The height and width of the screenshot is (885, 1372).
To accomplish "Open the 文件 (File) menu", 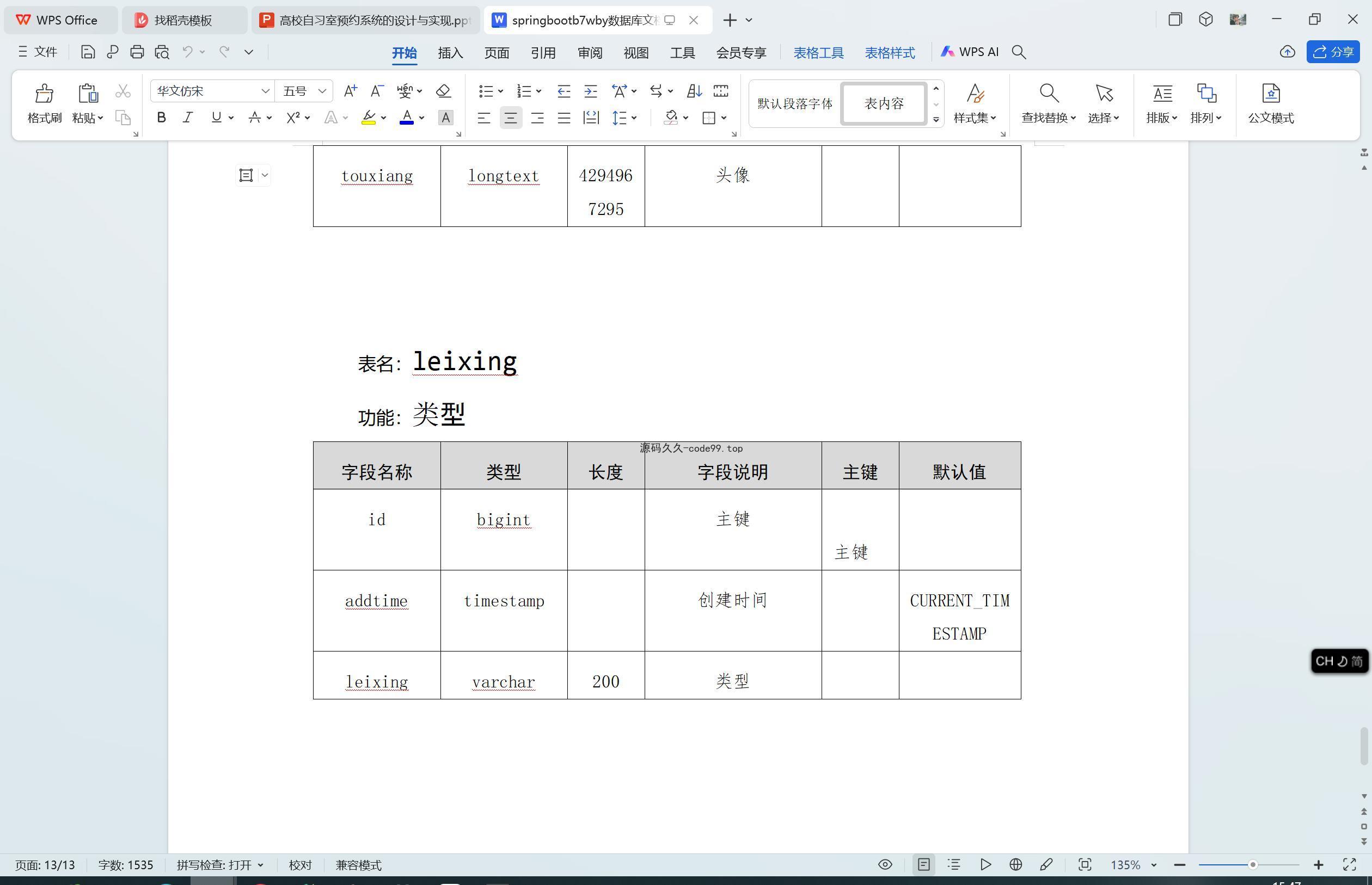I will click(38, 52).
